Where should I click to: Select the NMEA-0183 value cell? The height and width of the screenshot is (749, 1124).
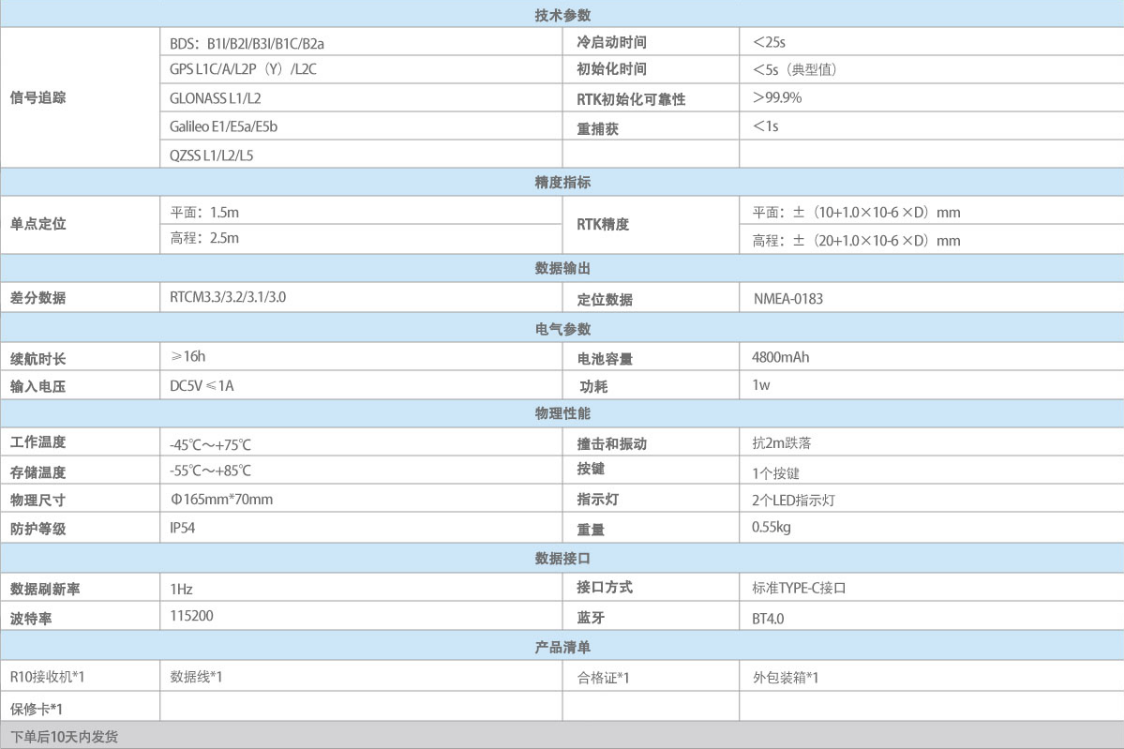pyautogui.click(x=788, y=299)
